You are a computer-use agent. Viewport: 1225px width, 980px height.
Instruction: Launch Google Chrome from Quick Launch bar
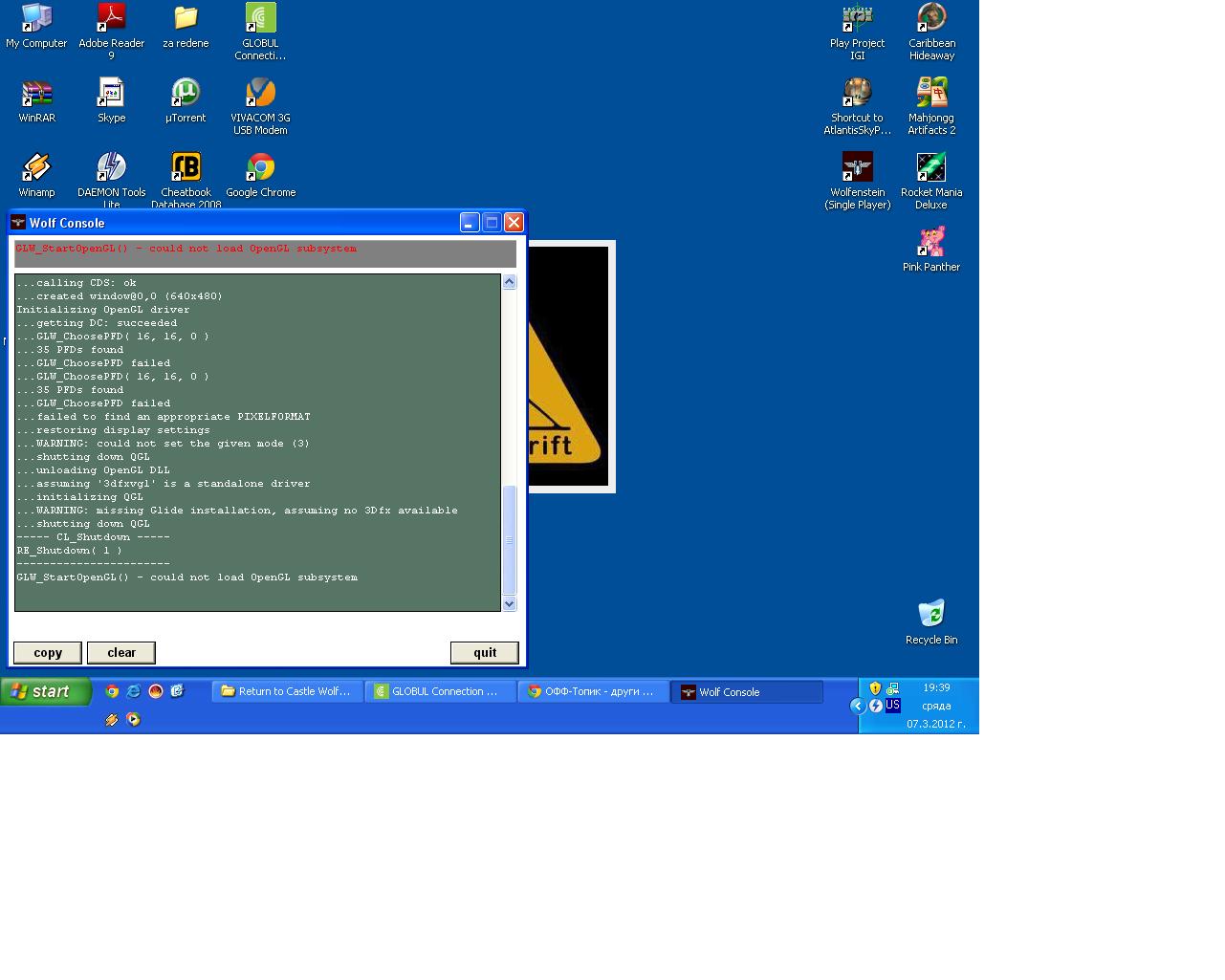coord(112,691)
